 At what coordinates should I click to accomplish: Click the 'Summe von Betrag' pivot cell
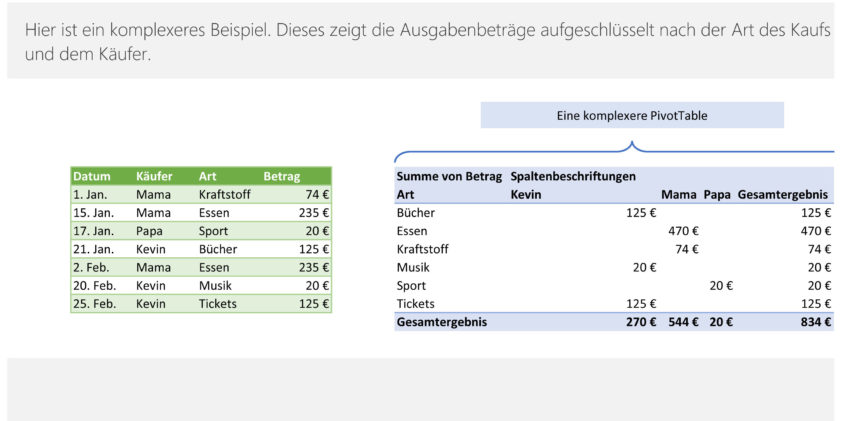pyautogui.click(x=449, y=176)
